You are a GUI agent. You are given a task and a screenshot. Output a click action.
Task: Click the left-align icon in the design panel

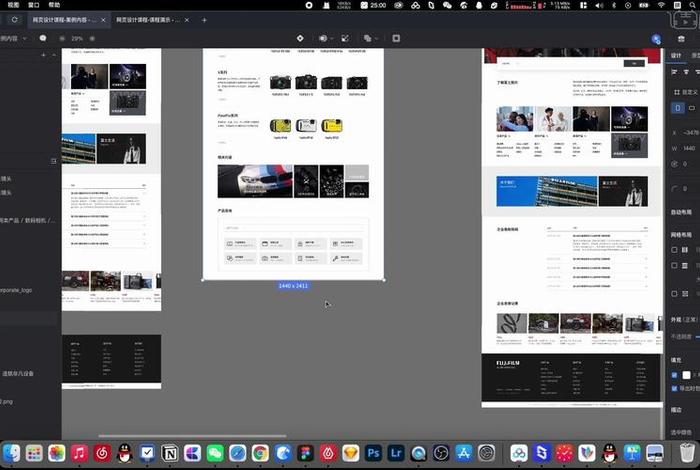click(x=674, y=72)
